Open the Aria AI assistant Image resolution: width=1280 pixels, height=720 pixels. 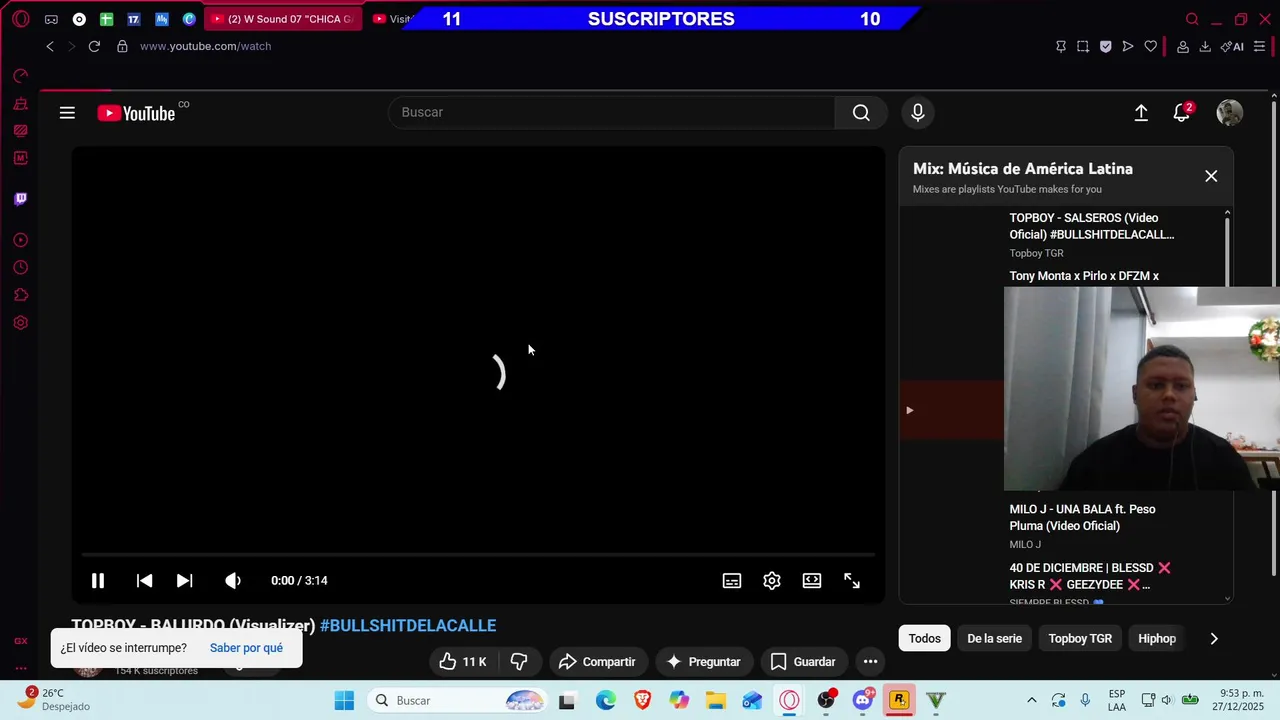1232,46
